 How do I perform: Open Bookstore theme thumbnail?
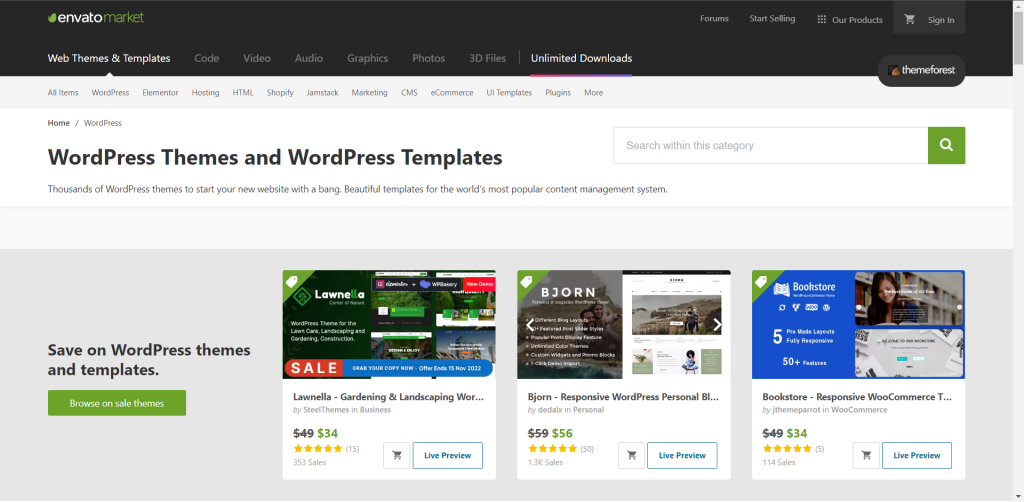click(858, 324)
